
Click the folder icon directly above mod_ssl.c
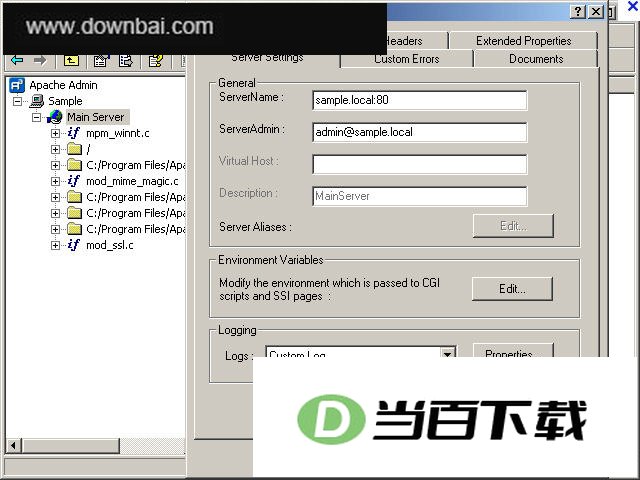tap(74, 229)
